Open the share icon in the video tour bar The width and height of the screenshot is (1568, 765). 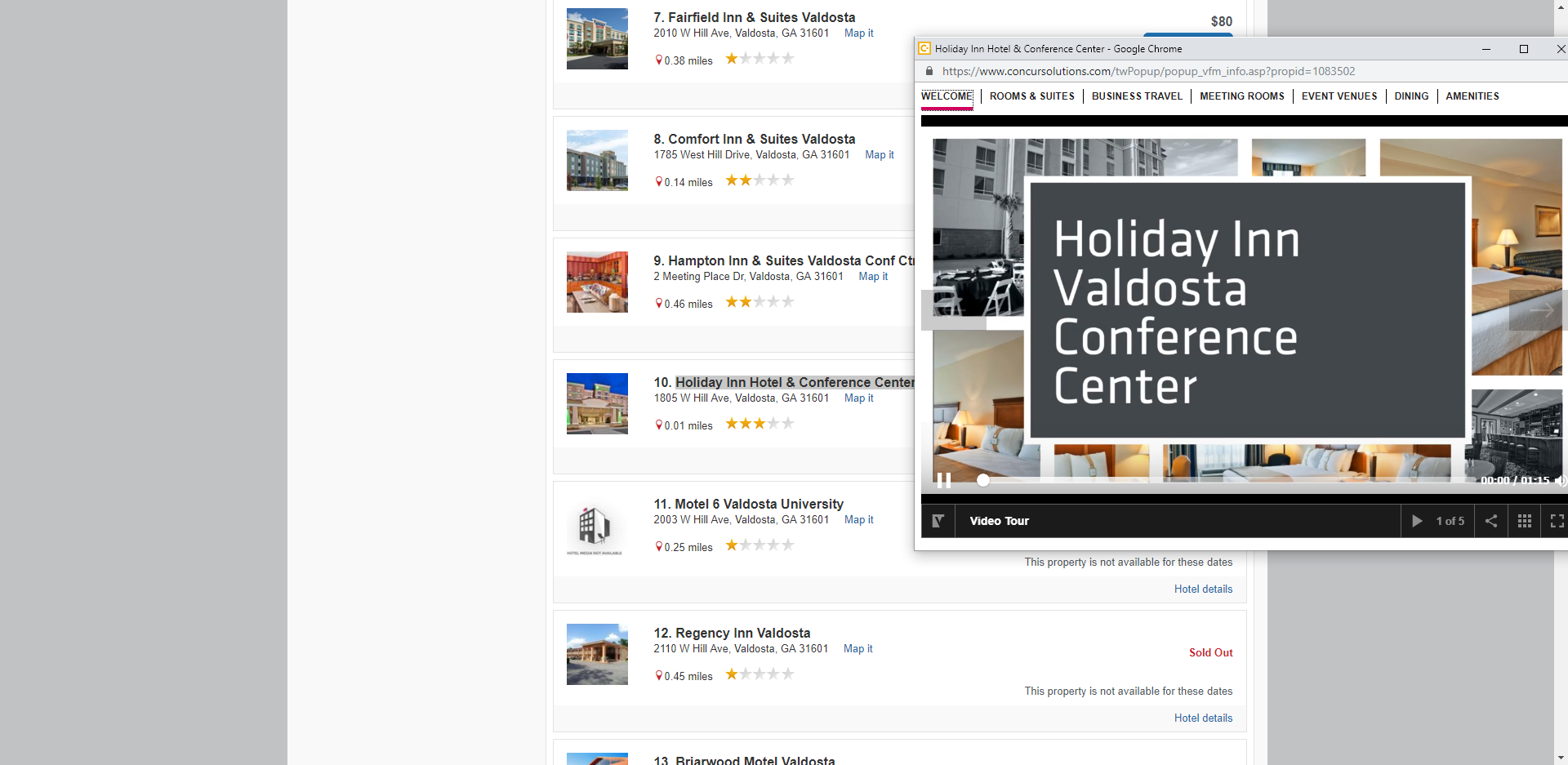pos(1491,521)
